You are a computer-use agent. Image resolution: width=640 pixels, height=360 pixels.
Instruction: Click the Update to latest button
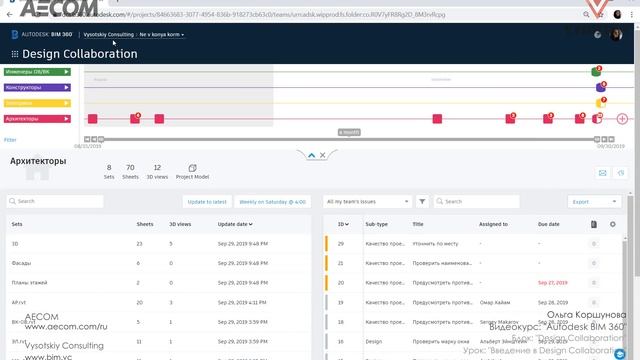click(x=207, y=202)
